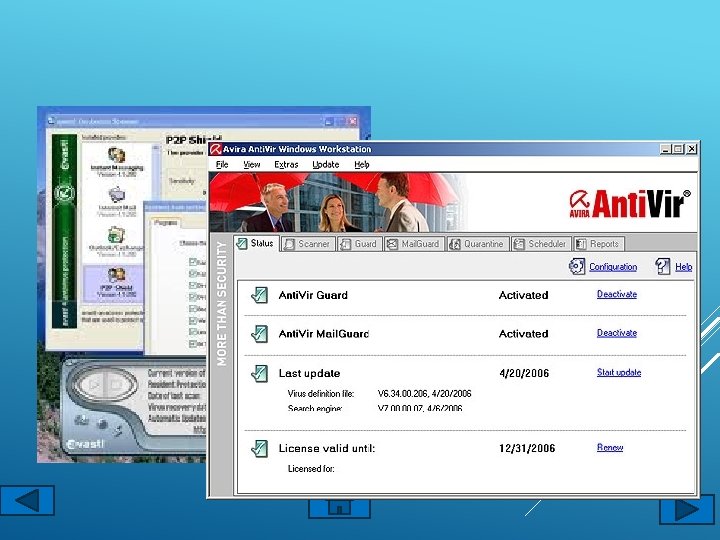Switch to the Scanner tab
720x540 pixels.
pos(308,244)
